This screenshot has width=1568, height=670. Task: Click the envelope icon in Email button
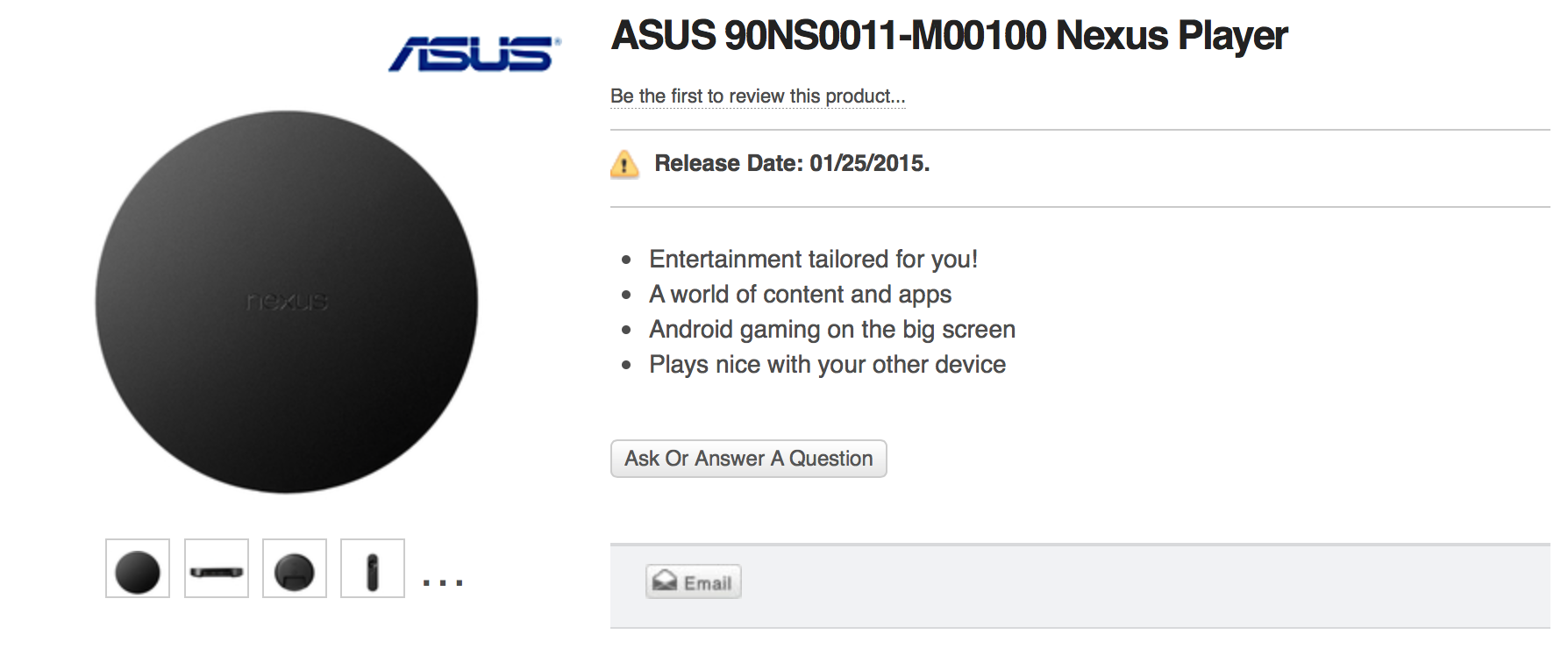point(665,581)
